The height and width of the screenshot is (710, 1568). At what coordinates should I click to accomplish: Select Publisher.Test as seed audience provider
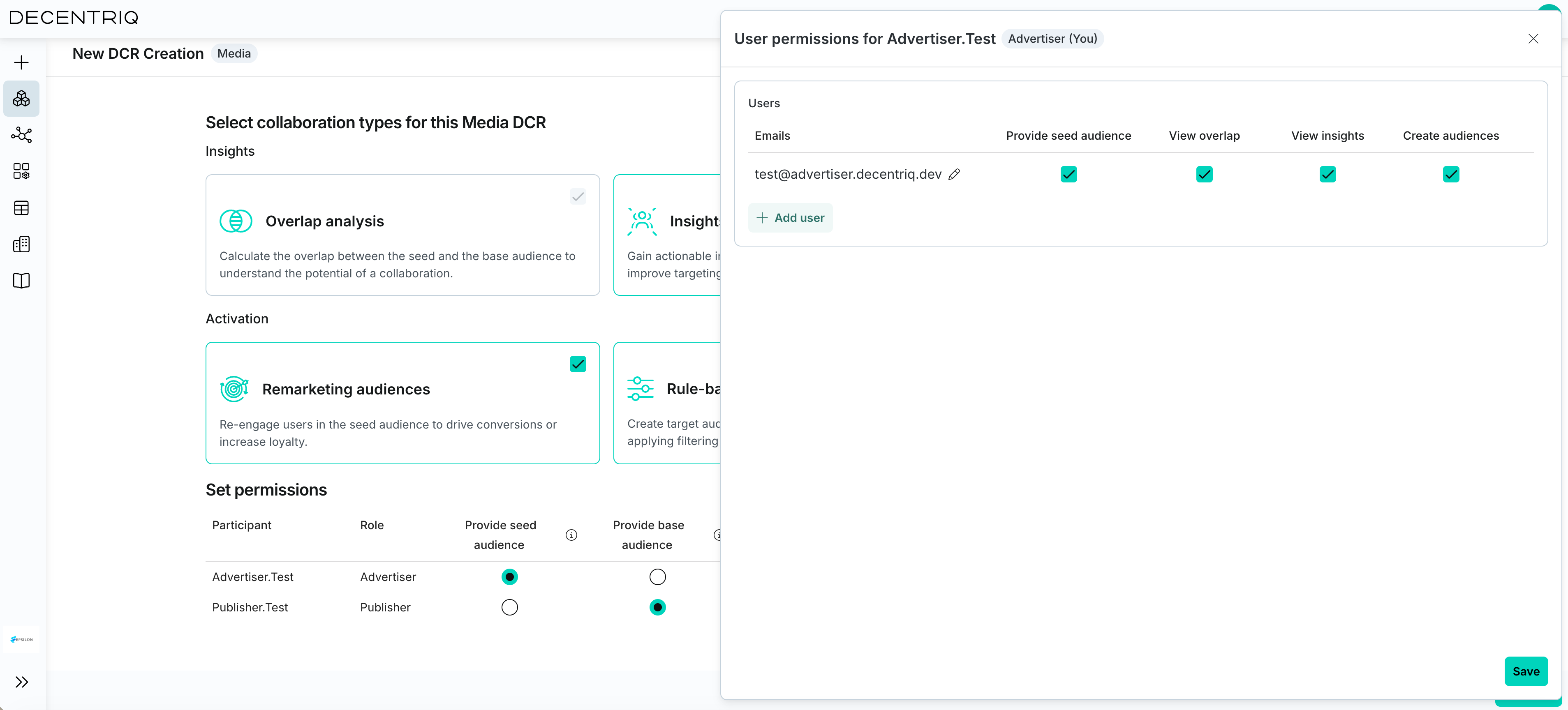(509, 607)
